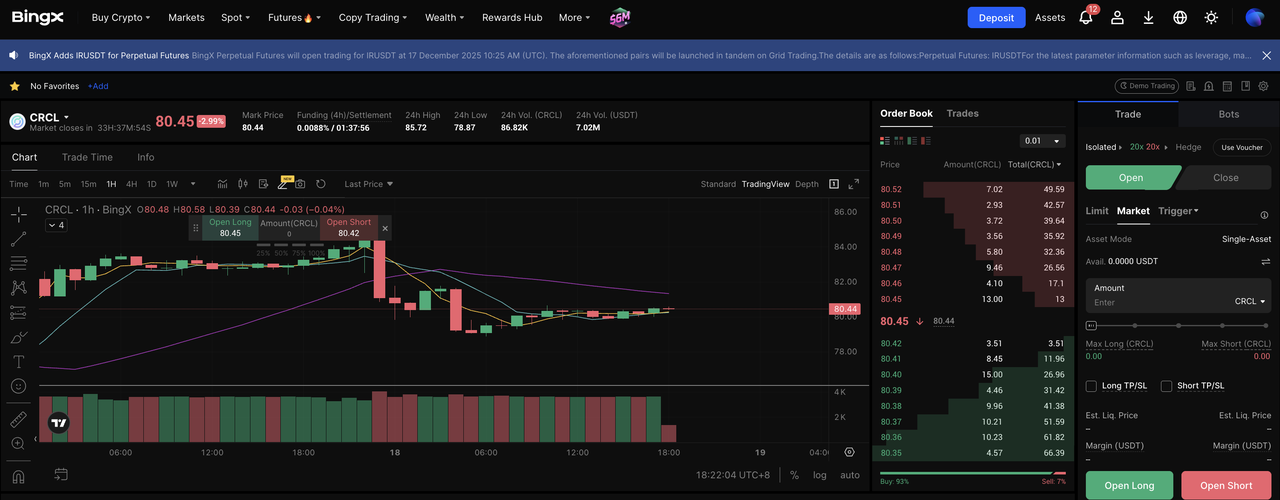The image size is (1280, 500).
Task: Switch to the Trades tab
Action: click(962, 114)
